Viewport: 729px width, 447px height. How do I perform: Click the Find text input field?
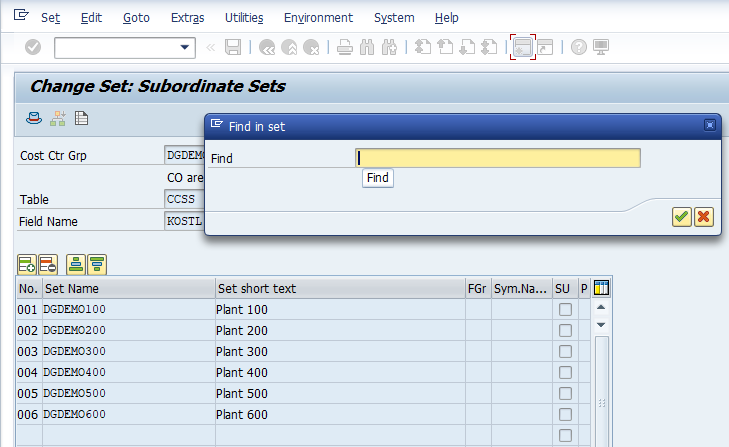[498, 158]
